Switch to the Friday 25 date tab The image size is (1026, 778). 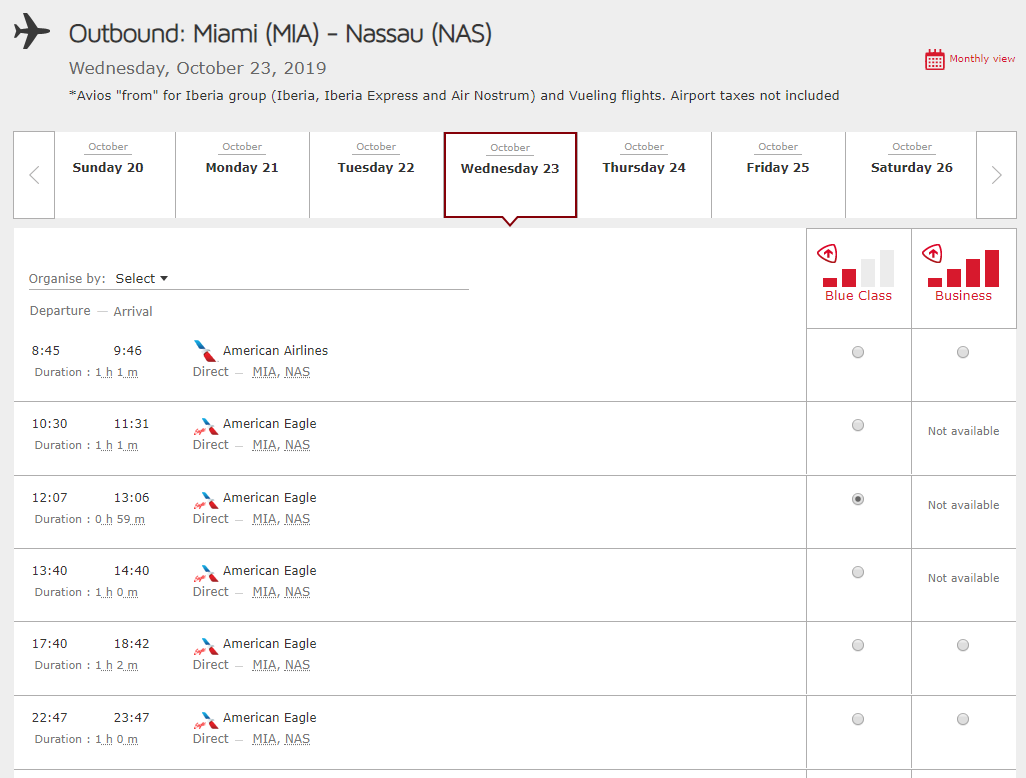778,175
